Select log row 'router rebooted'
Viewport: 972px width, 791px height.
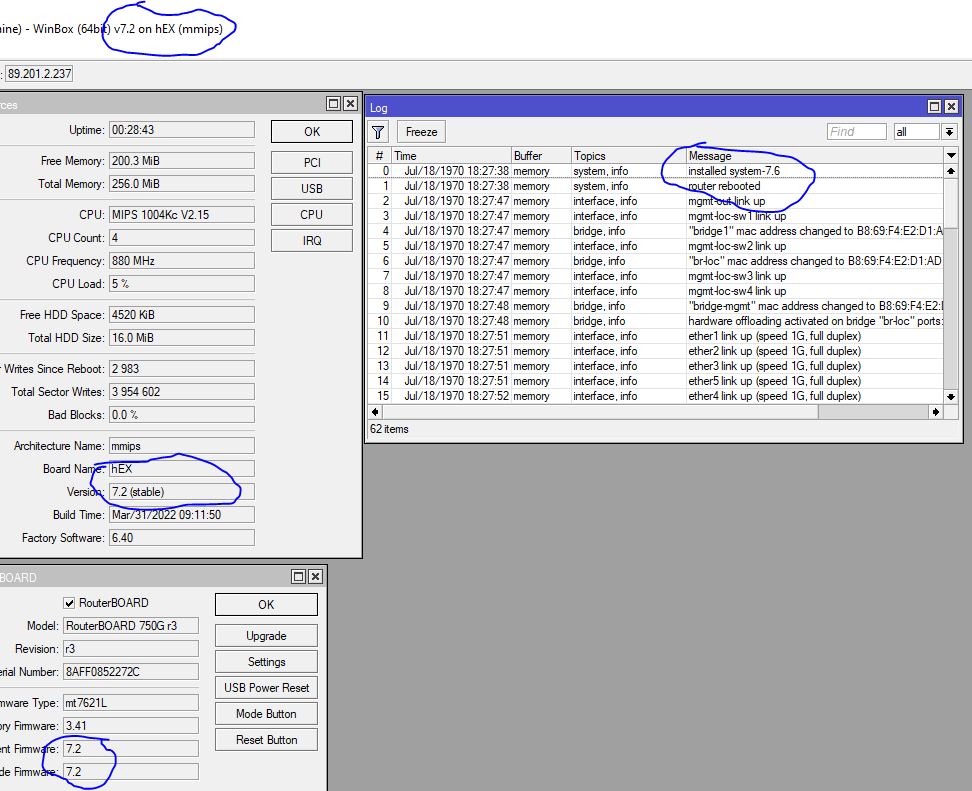pyautogui.click(x=656, y=186)
